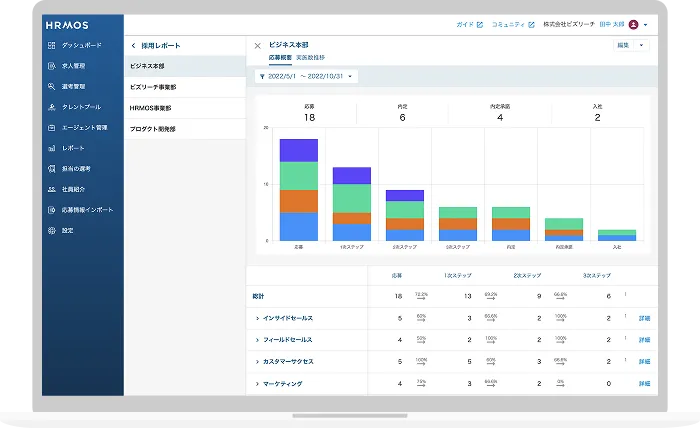Click the レポート chart icon
The width and height of the screenshot is (700, 428).
(52, 148)
